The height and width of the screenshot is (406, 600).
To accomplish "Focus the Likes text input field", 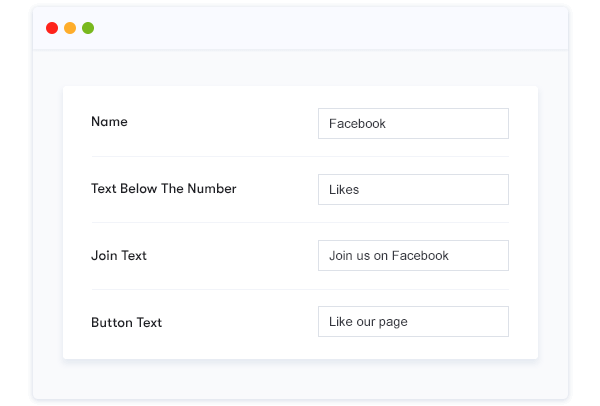I will pos(413,189).
